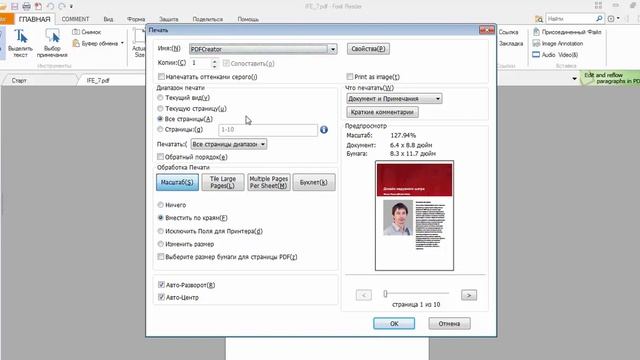
Task: Enable Print as image checkbox
Action: pyautogui.click(x=350, y=77)
